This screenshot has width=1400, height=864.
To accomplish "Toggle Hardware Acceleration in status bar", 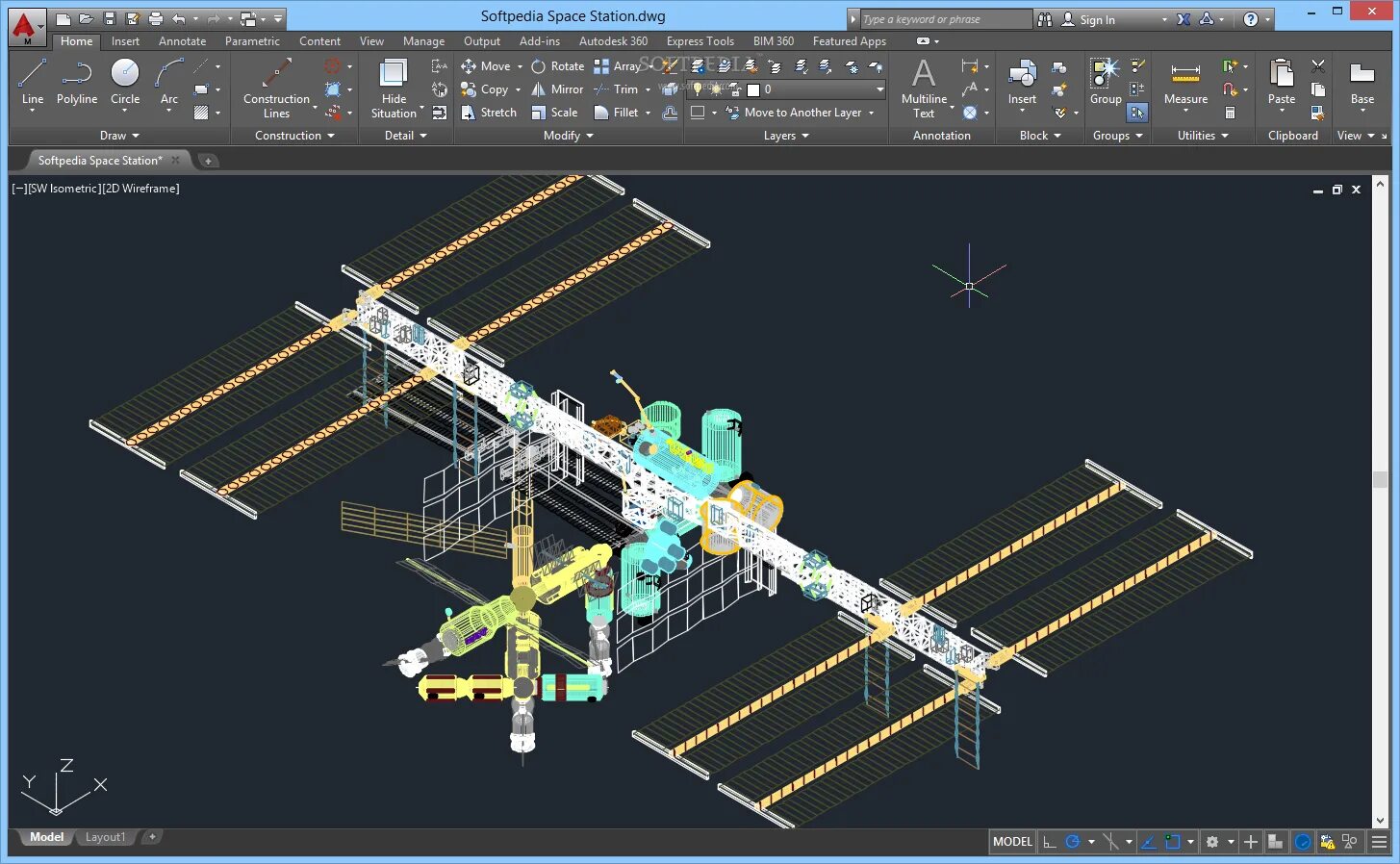I will coord(1303,842).
